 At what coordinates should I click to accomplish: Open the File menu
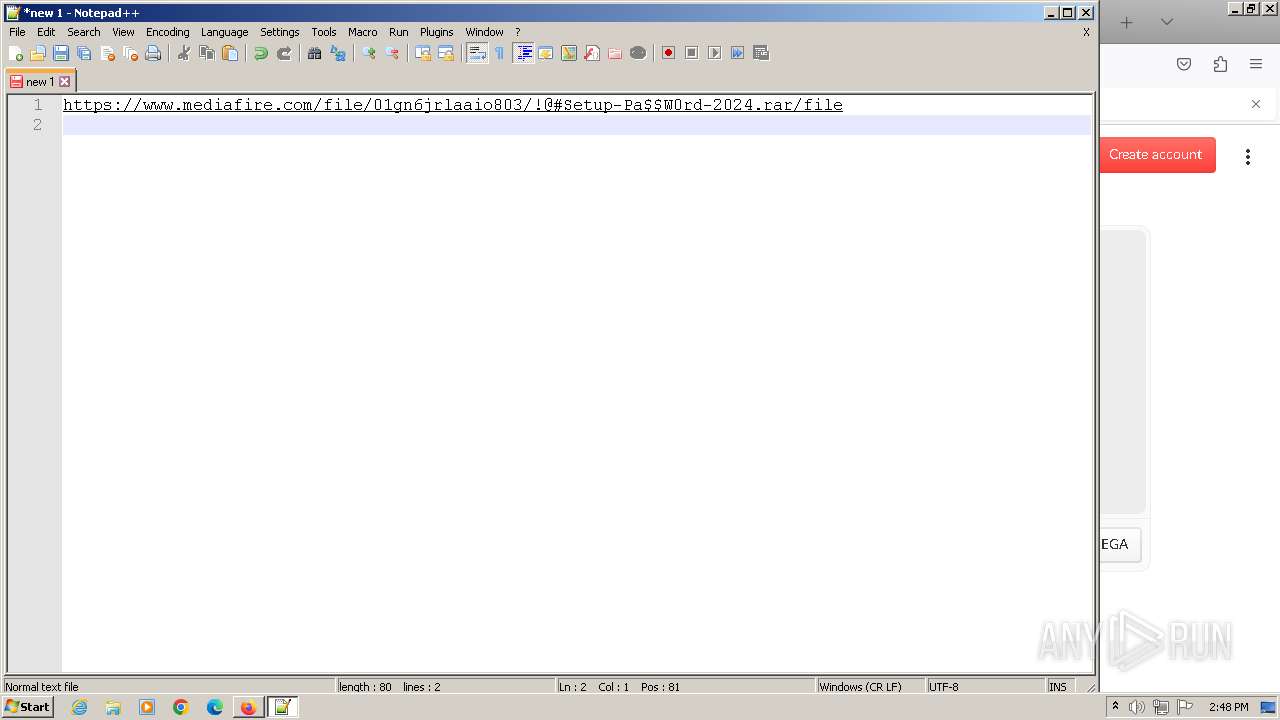click(17, 32)
